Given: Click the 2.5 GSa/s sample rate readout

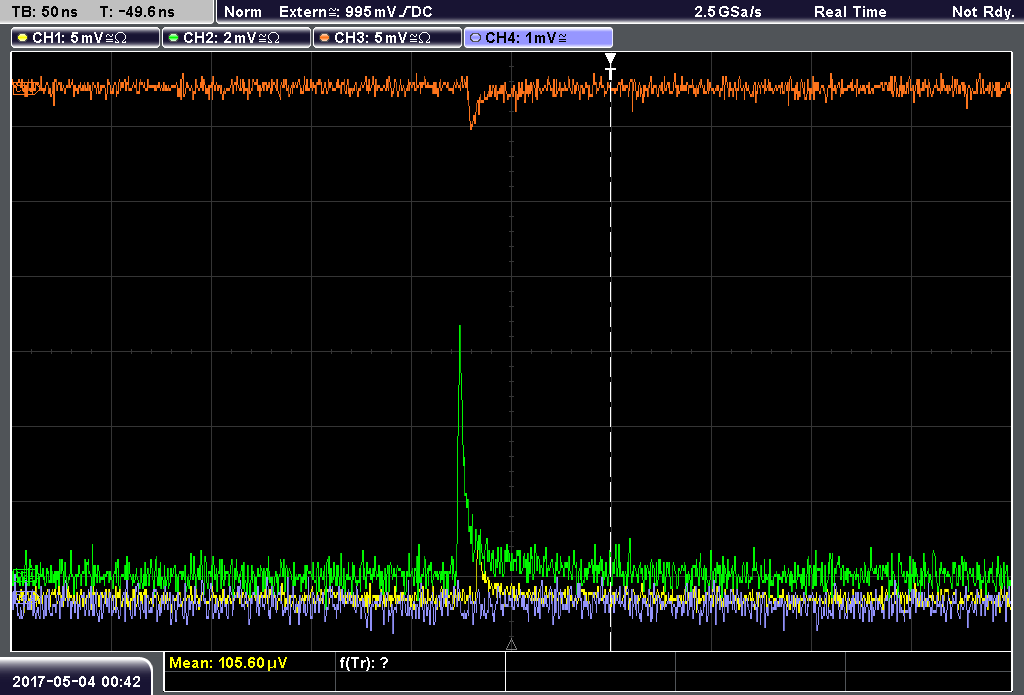Looking at the screenshot, I should coord(728,12).
